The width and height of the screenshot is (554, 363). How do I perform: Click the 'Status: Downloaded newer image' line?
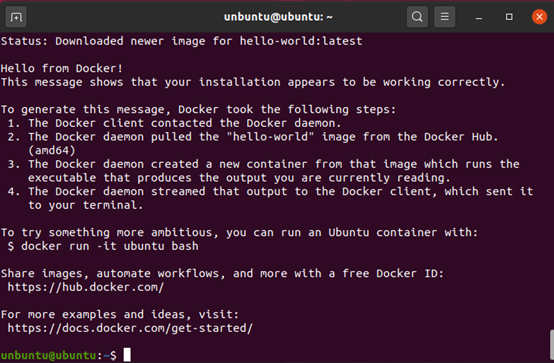click(x=182, y=41)
